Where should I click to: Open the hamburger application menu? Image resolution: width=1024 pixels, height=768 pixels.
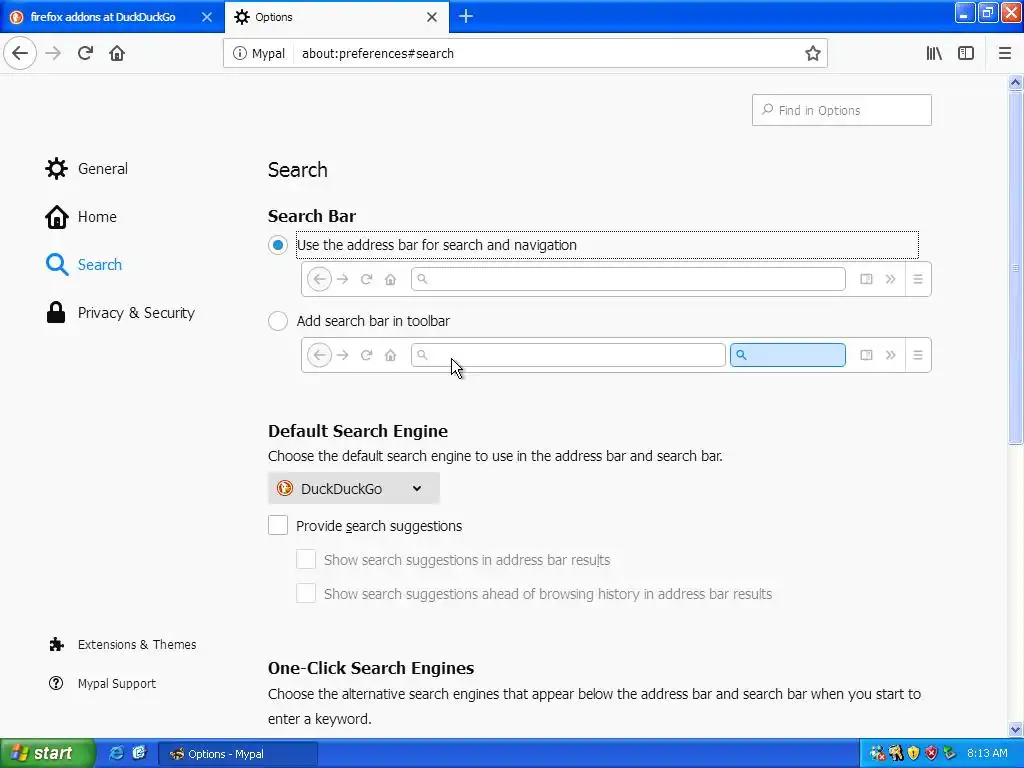tap(1004, 54)
